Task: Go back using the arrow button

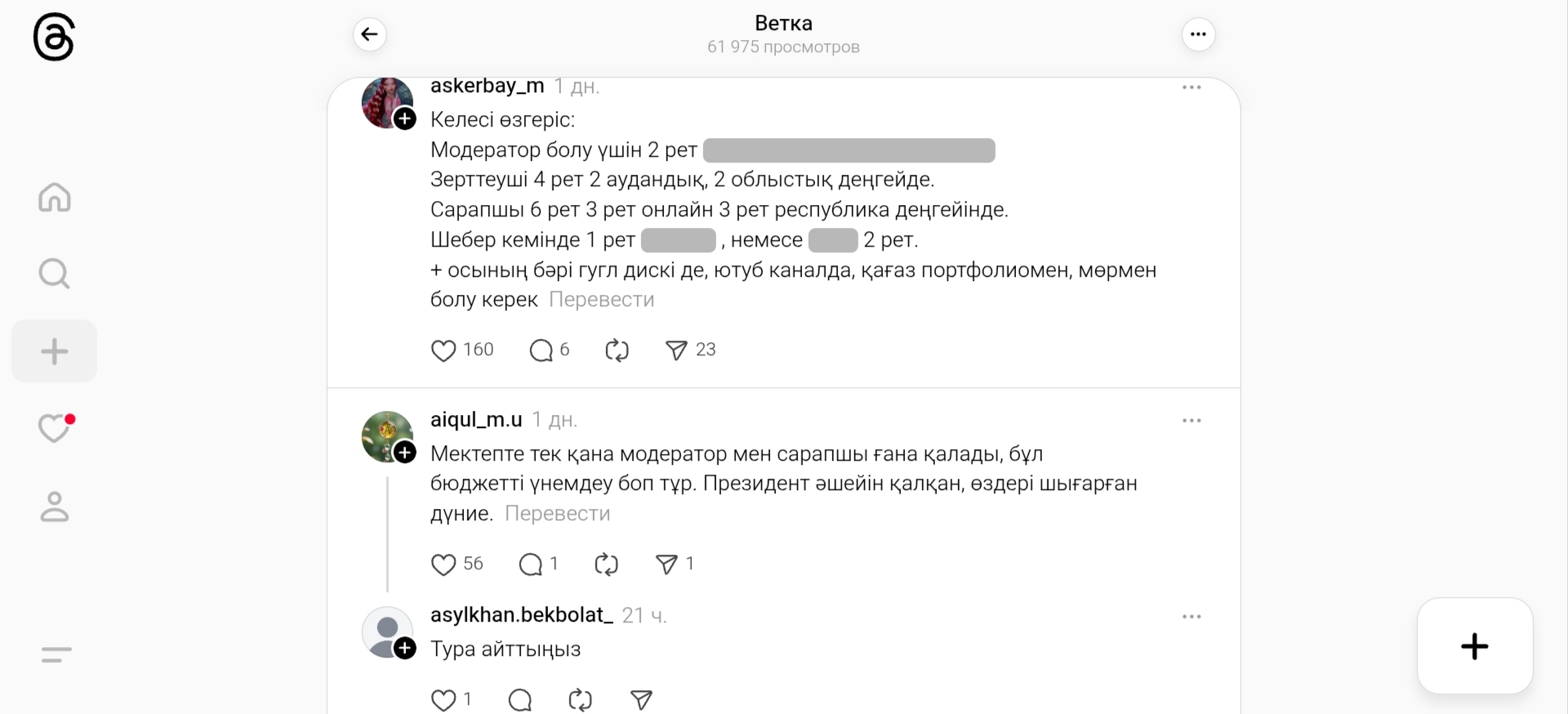Action: [x=370, y=34]
